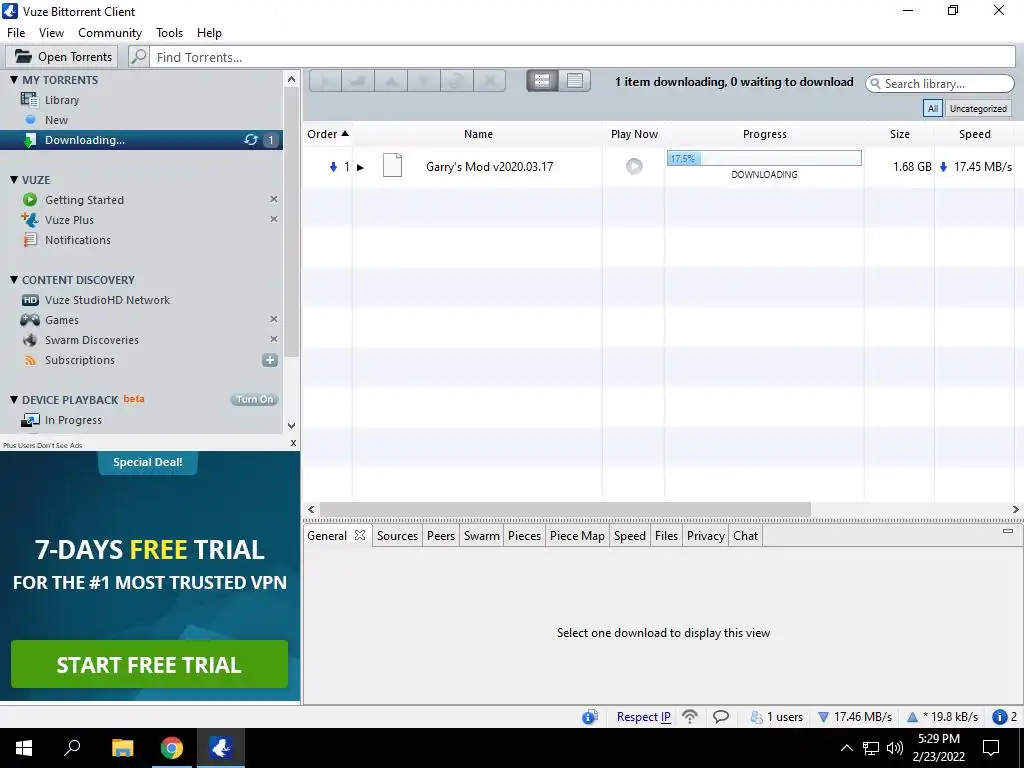1024x768 pixels.
Task: Click the Find Torrents magnifier icon
Action: click(139, 57)
